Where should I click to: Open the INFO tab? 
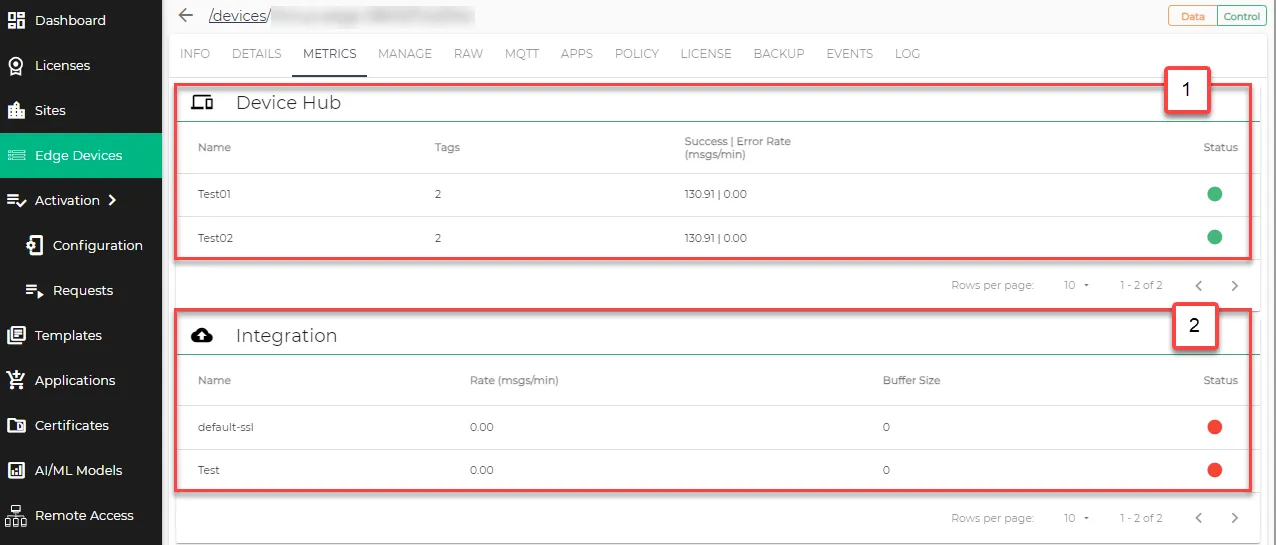[x=195, y=54]
